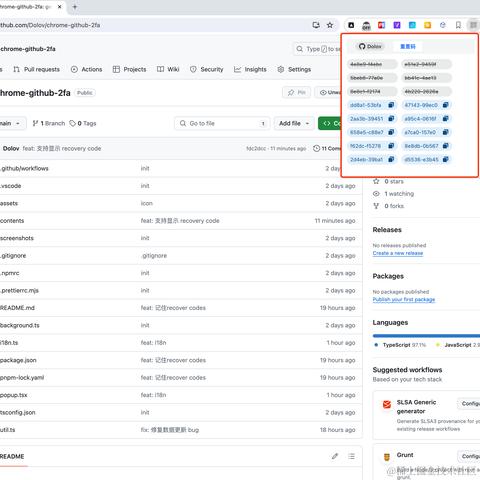Open the green Code dropdown button
The image size is (480, 480).
tap(330, 123)
